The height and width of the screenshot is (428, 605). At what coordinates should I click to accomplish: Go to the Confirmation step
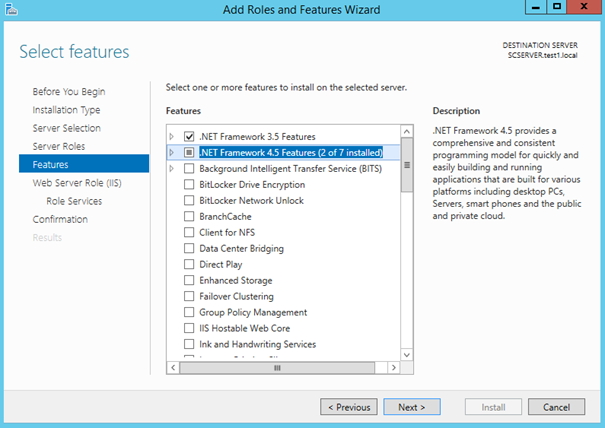pyautogui.click(x=60, y=219)
